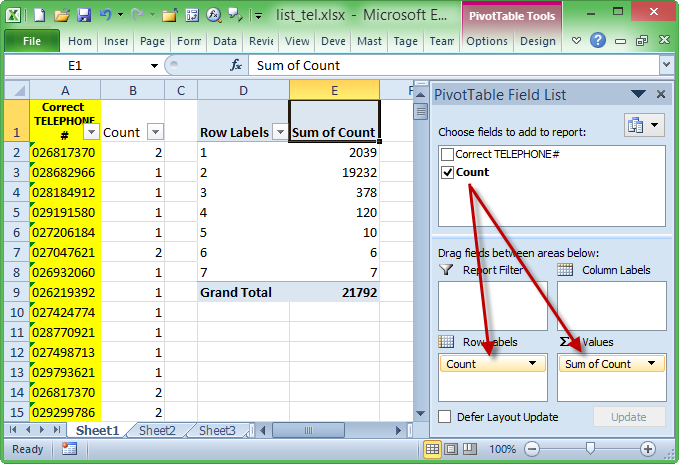Open the Name Box dropdown arrow

tap(154, 65)
